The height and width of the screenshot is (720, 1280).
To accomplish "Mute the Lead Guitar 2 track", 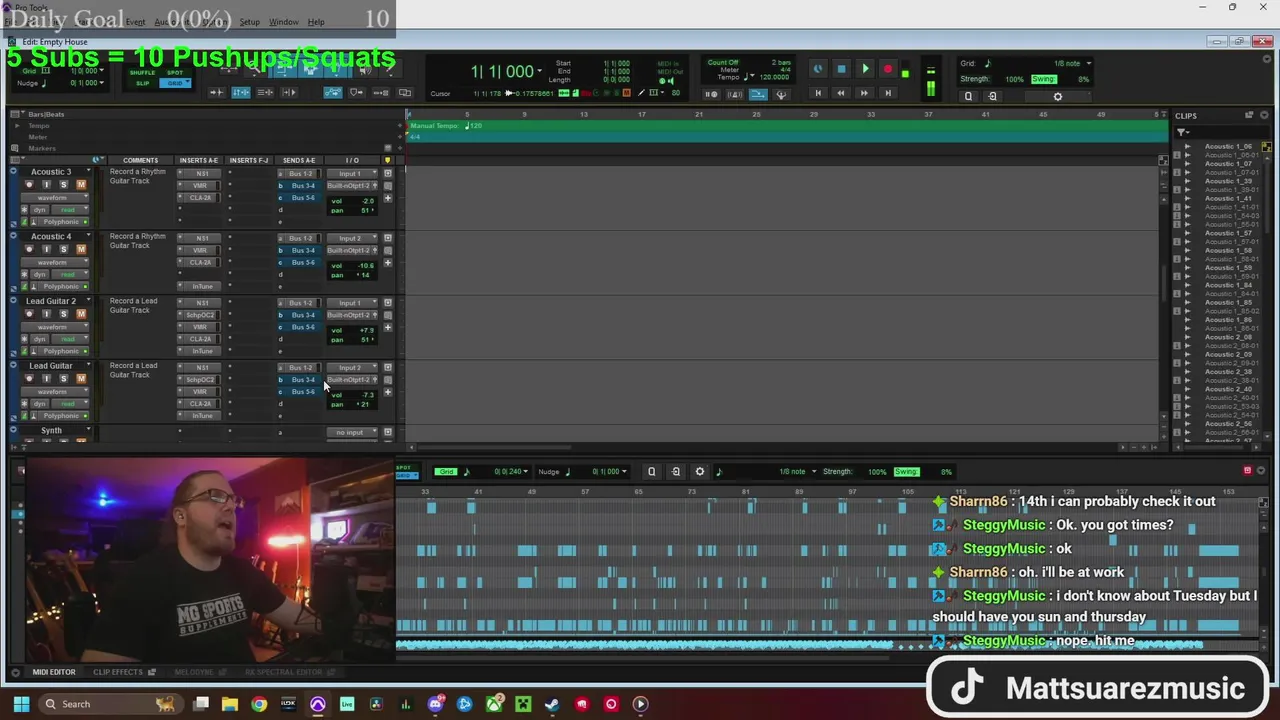I will (81, 314).
